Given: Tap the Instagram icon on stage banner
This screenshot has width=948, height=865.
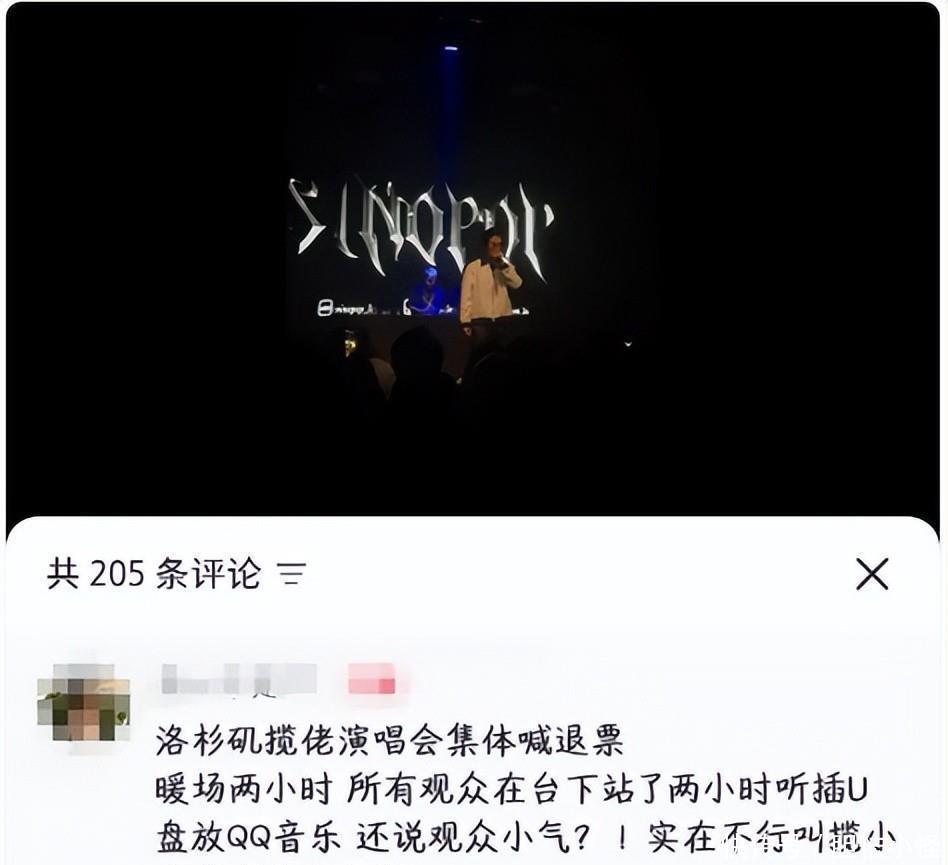Looking at the screenshot, I should pyautogui.click(x=326, y=309).
